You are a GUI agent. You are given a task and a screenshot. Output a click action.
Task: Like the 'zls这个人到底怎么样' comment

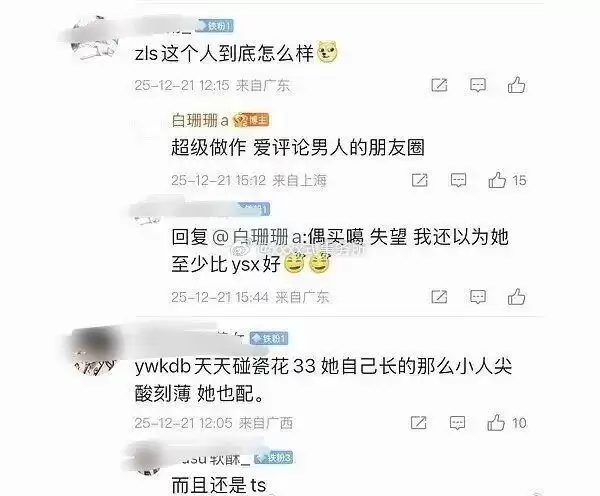click(517, 85)
